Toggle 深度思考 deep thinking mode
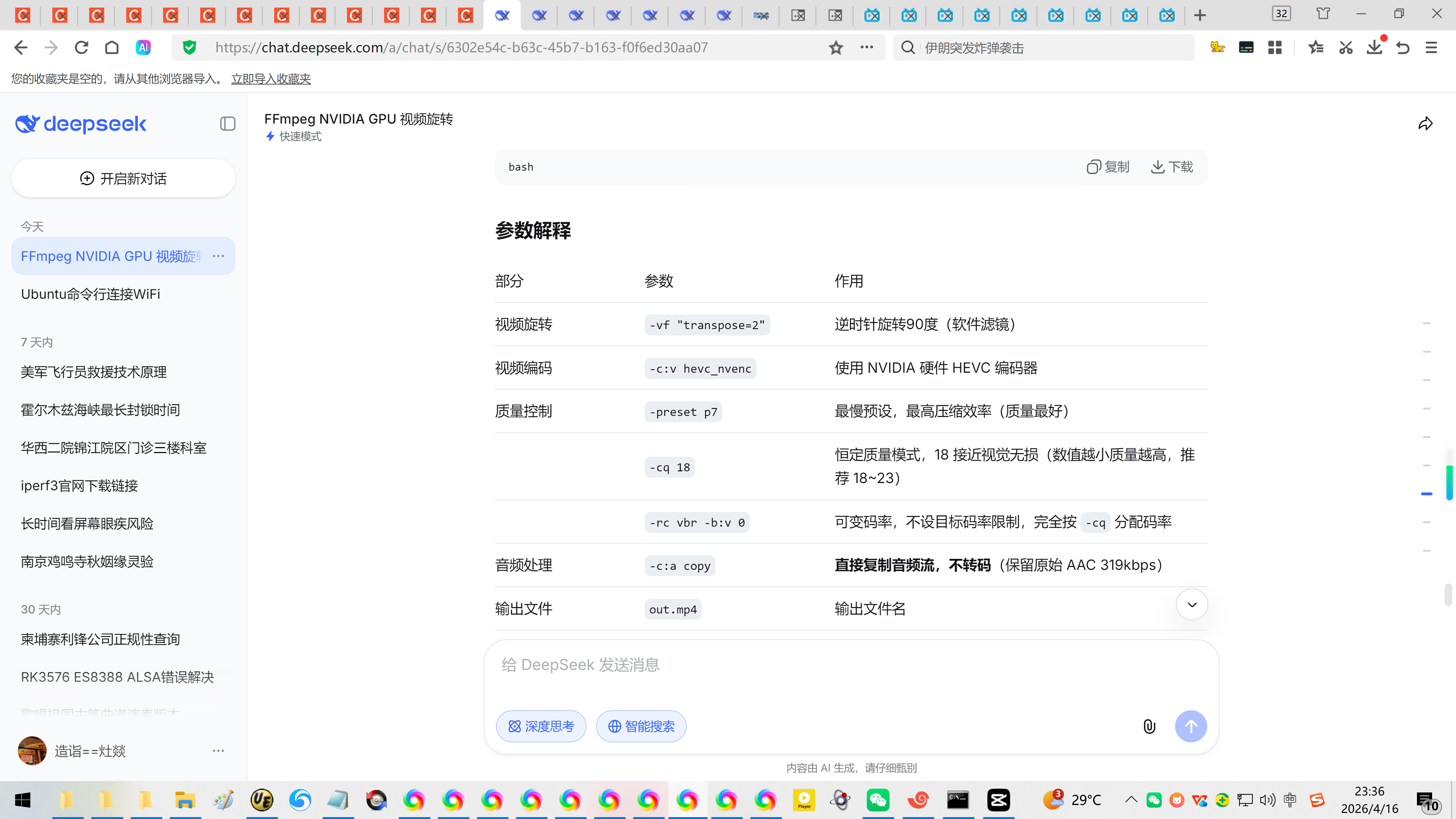 click(x=541, y=726)
